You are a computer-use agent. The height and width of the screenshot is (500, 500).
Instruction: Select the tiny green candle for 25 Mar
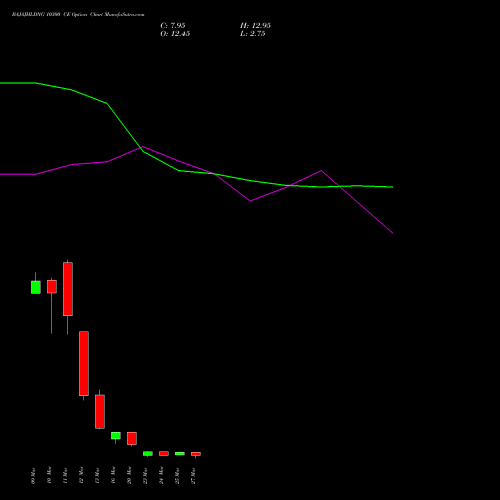(x=180, y=453)
